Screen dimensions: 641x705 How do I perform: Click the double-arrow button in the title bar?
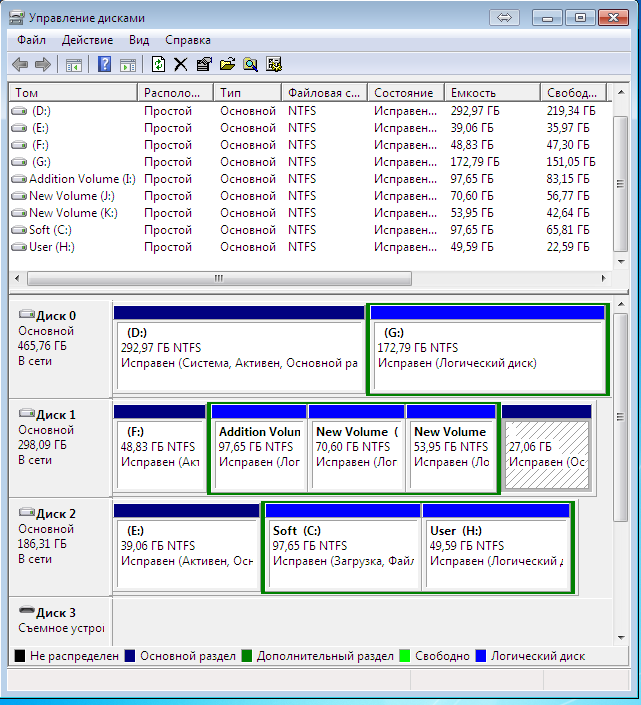coord(504,18)
